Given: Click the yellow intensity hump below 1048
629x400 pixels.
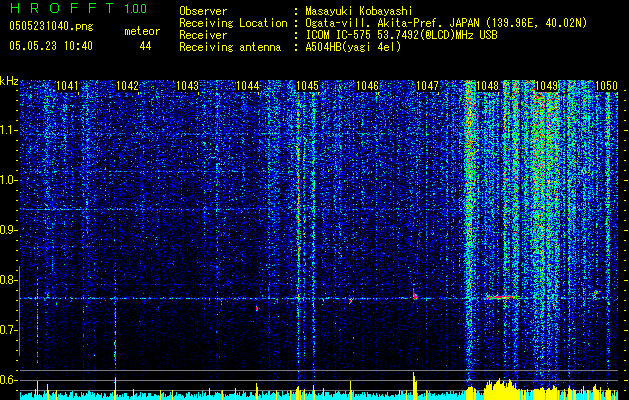Looking at the screenshot, I should pyautogui.click(x=500, y=389).
